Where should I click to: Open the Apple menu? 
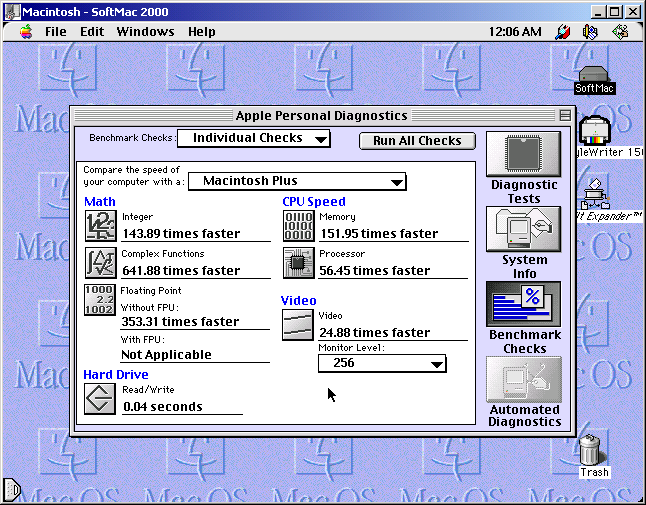[x=26, y=32]
